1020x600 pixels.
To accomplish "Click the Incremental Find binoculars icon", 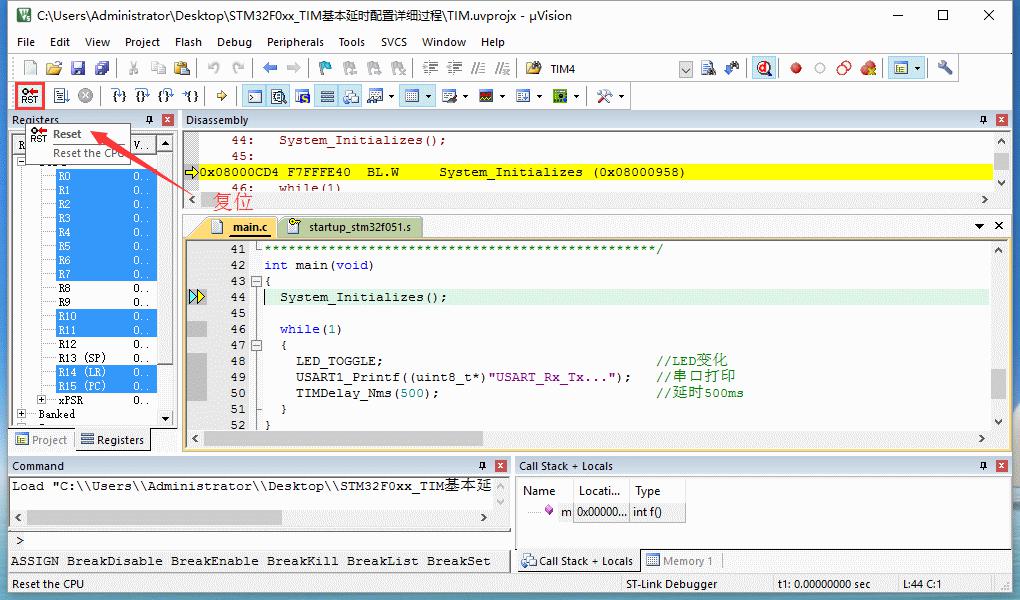I will (x=732, y=68).
